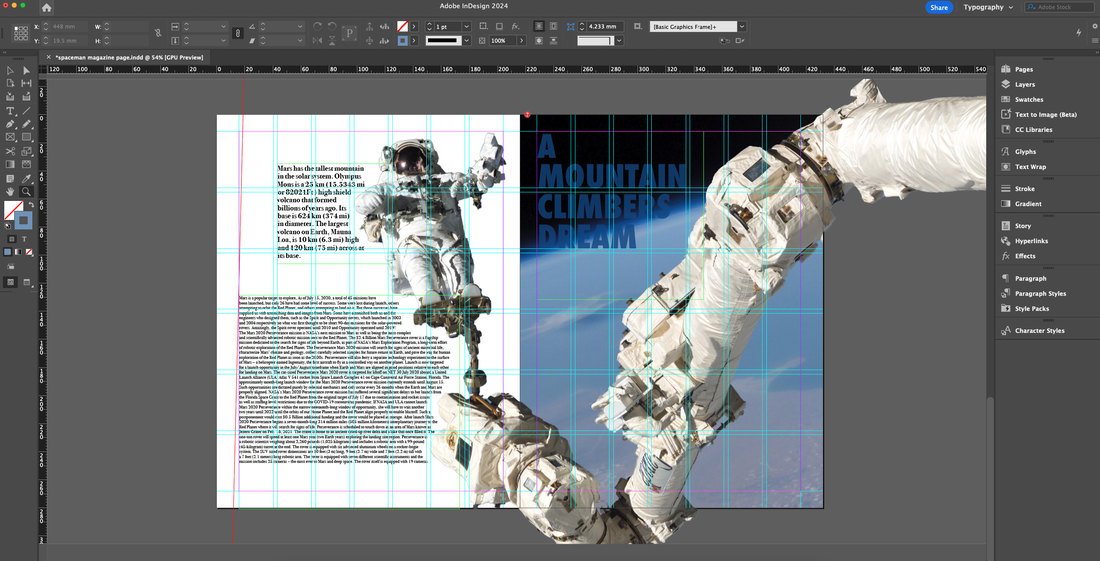Click the control bar fill None swatch
Viewport: 1100px width, 561px height.
pos(402,26)
